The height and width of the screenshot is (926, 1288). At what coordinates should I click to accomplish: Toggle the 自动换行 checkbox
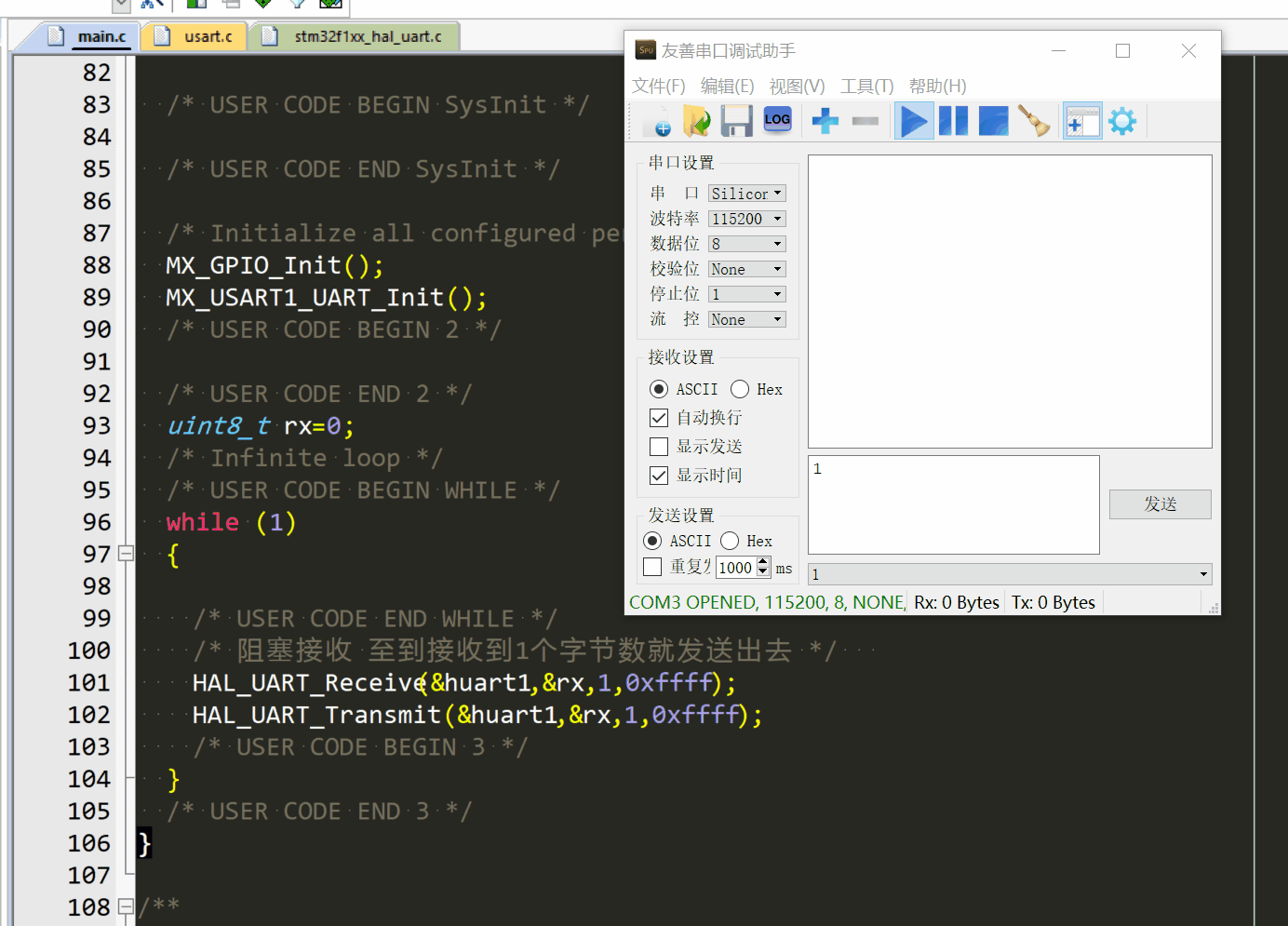point(659,418)
